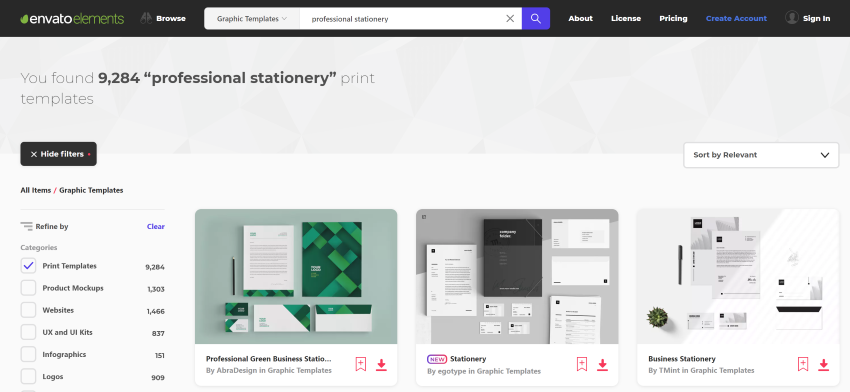Open the License page
Image resolution: width=850 pixels, height=392 pixels.
[626, 18]
